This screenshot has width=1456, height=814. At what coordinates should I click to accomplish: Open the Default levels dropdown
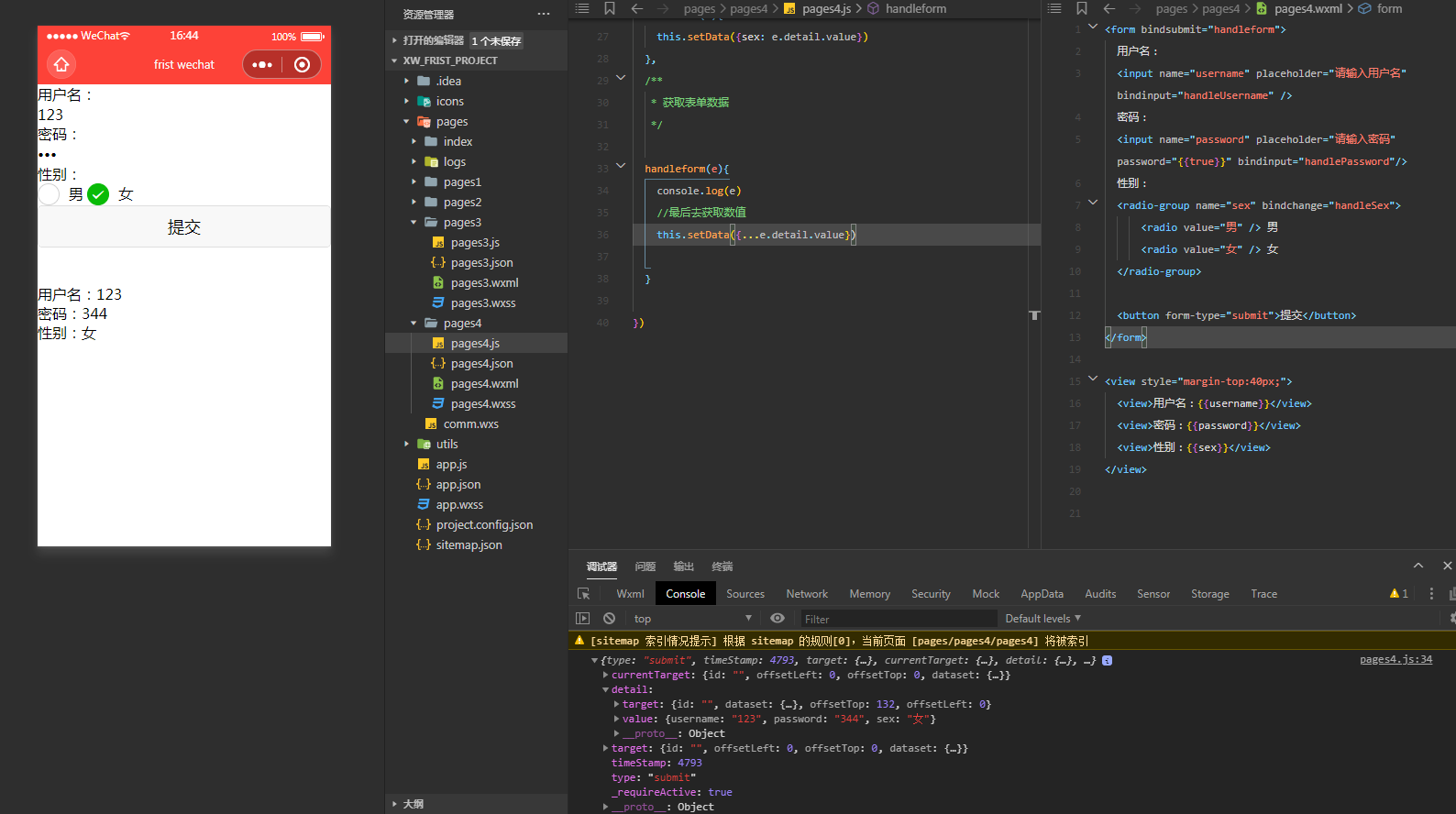pyautogui.click(x=1042, y=619)
